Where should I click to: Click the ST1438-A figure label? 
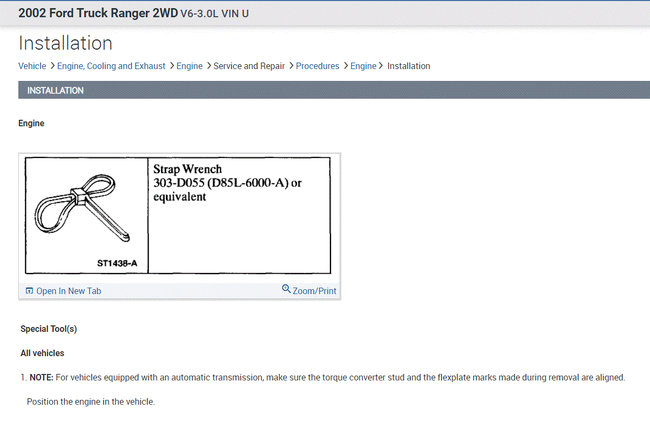(117, 263)
